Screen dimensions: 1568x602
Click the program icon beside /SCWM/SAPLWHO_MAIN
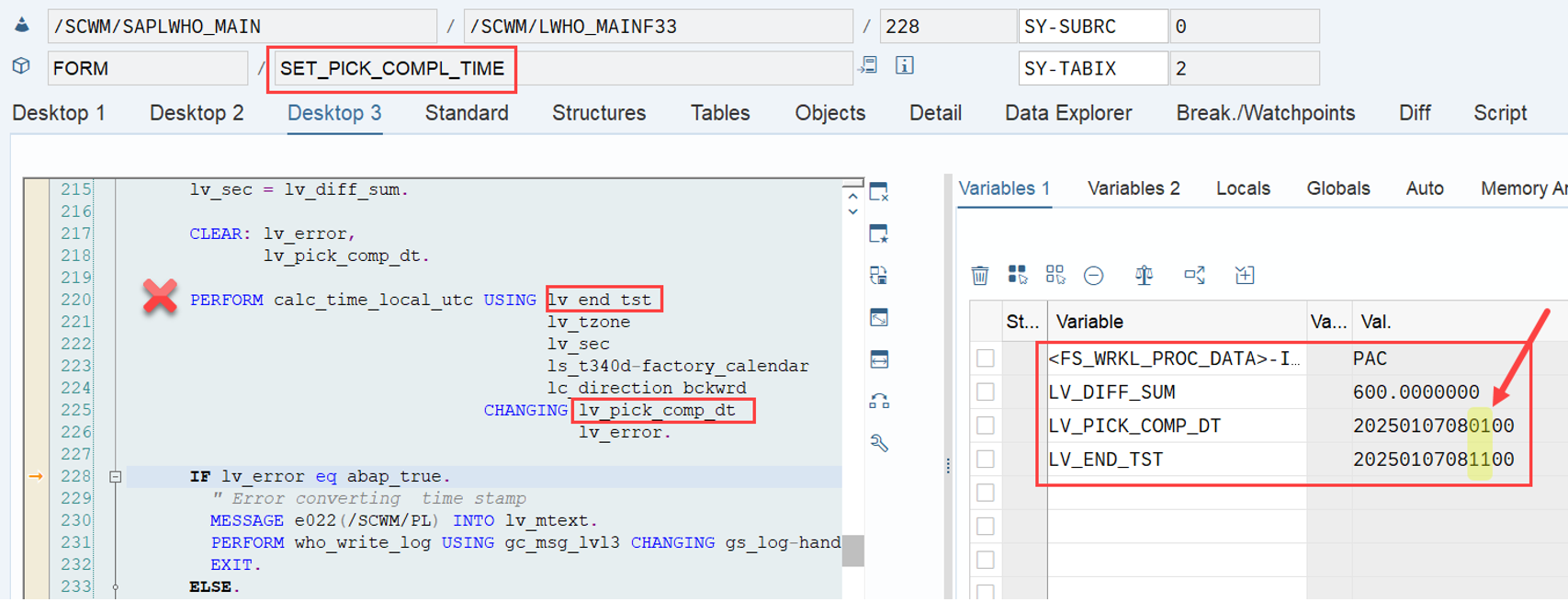coord(21,25)
